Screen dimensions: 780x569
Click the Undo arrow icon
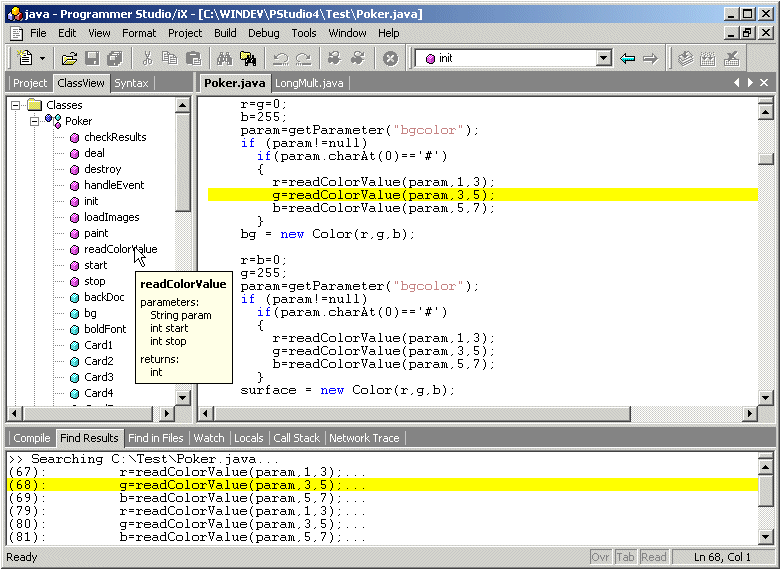pyautogui.click(x=281, y=59)
